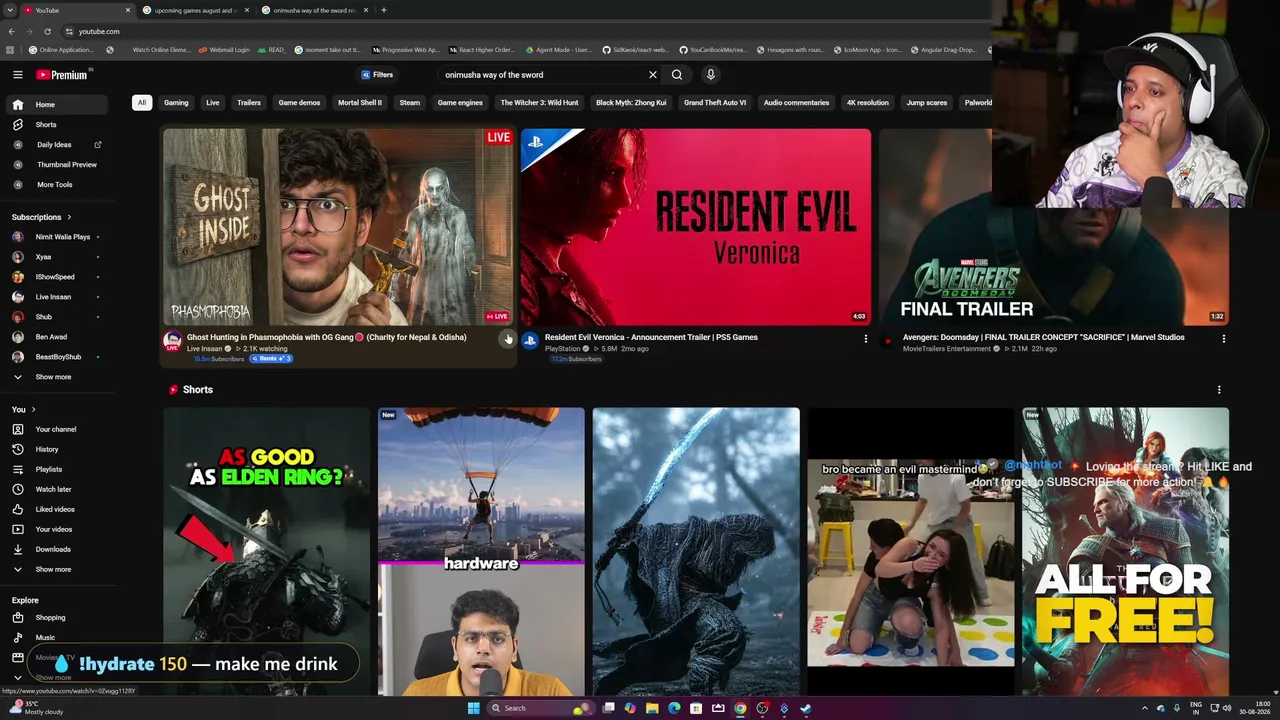Open a new browser tab

tap(384, 10)
